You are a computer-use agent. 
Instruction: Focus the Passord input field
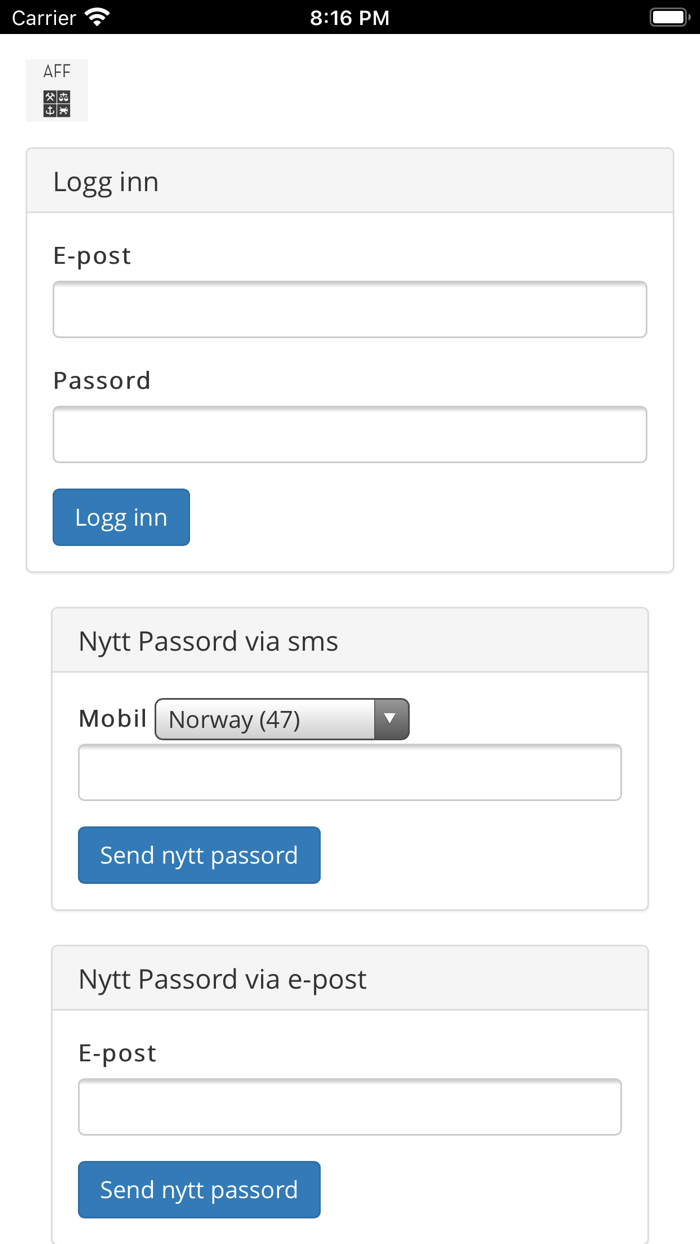coord(350,435)
